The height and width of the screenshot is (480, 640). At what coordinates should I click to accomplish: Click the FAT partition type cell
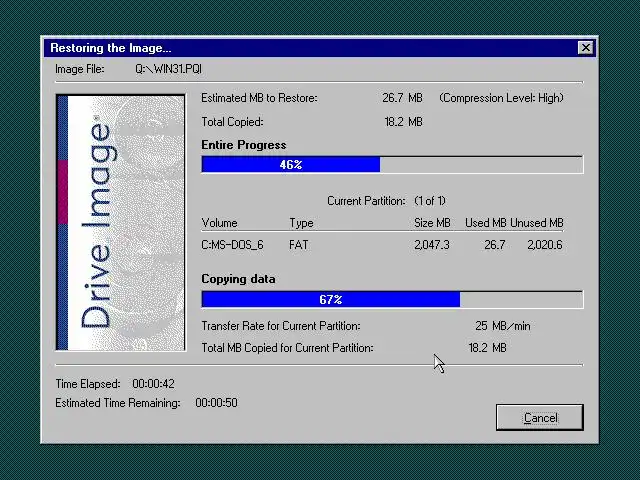pos(299,245)
